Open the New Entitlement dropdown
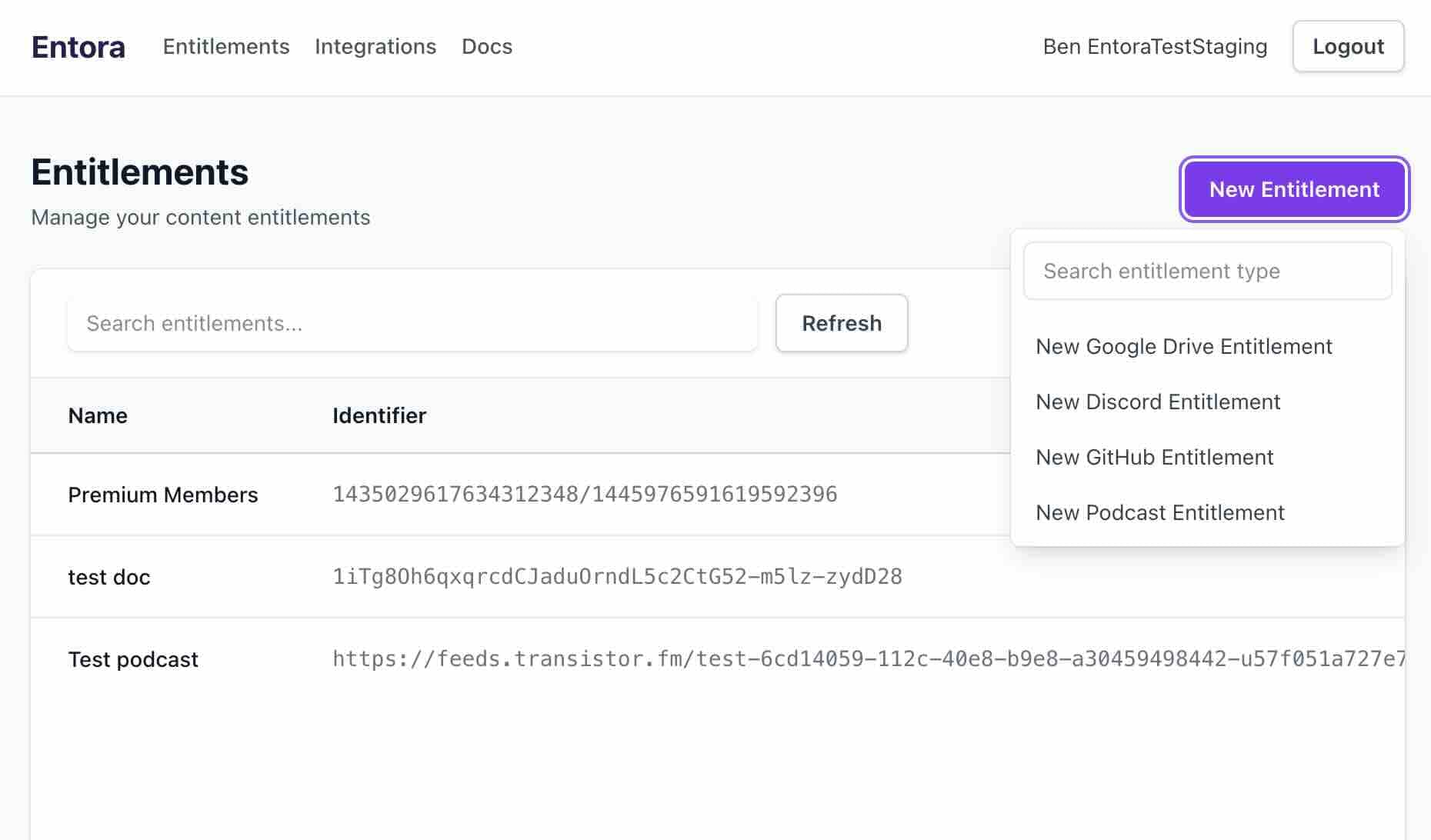The image size is (1431, 840). 1294,189
